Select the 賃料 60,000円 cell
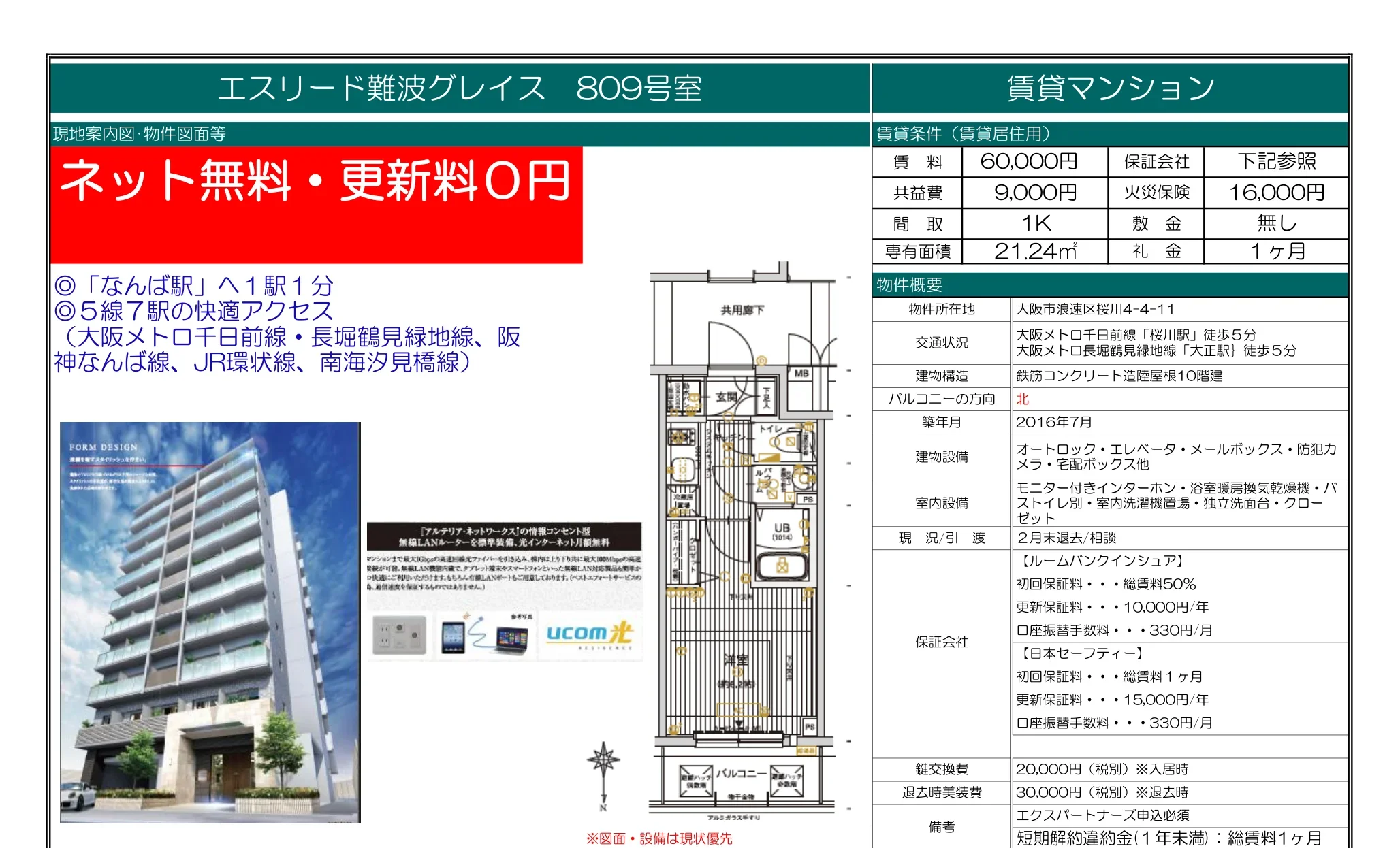The height and width of the screenshot is (848, 1400). 1035,161
